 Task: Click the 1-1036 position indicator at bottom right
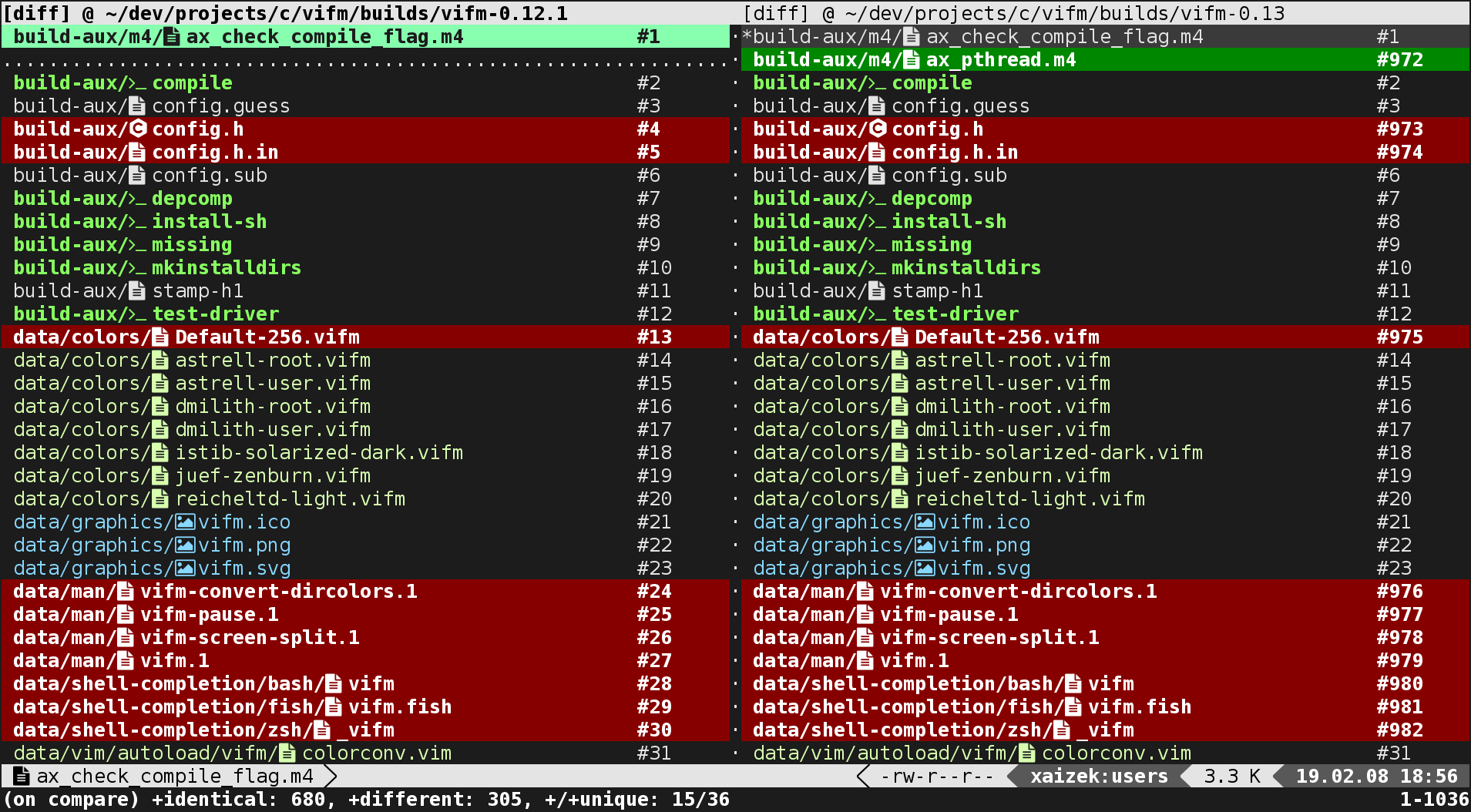tap(1435, 800)
